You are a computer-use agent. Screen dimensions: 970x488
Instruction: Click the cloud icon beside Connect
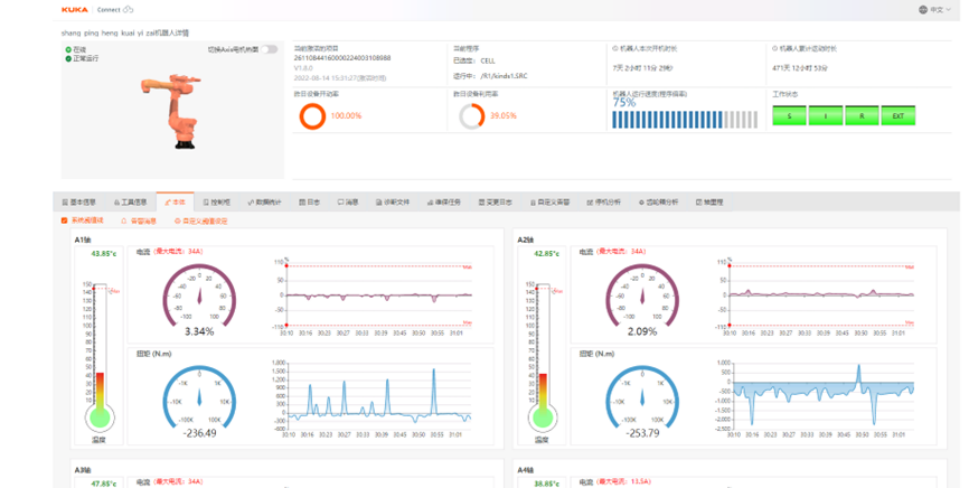128,9
